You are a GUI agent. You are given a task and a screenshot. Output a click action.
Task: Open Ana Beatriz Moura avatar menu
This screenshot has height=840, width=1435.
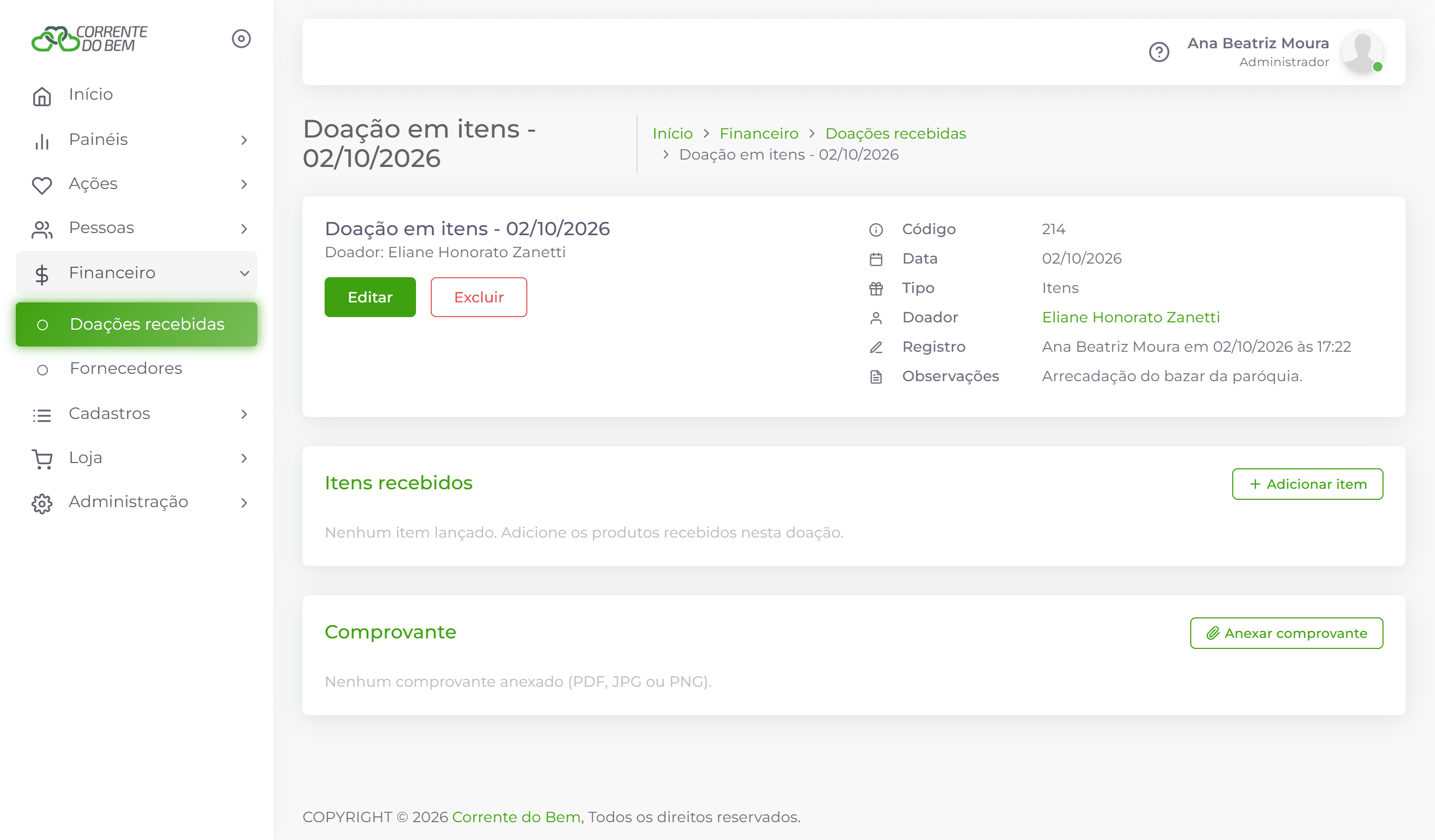[1362, 52]
